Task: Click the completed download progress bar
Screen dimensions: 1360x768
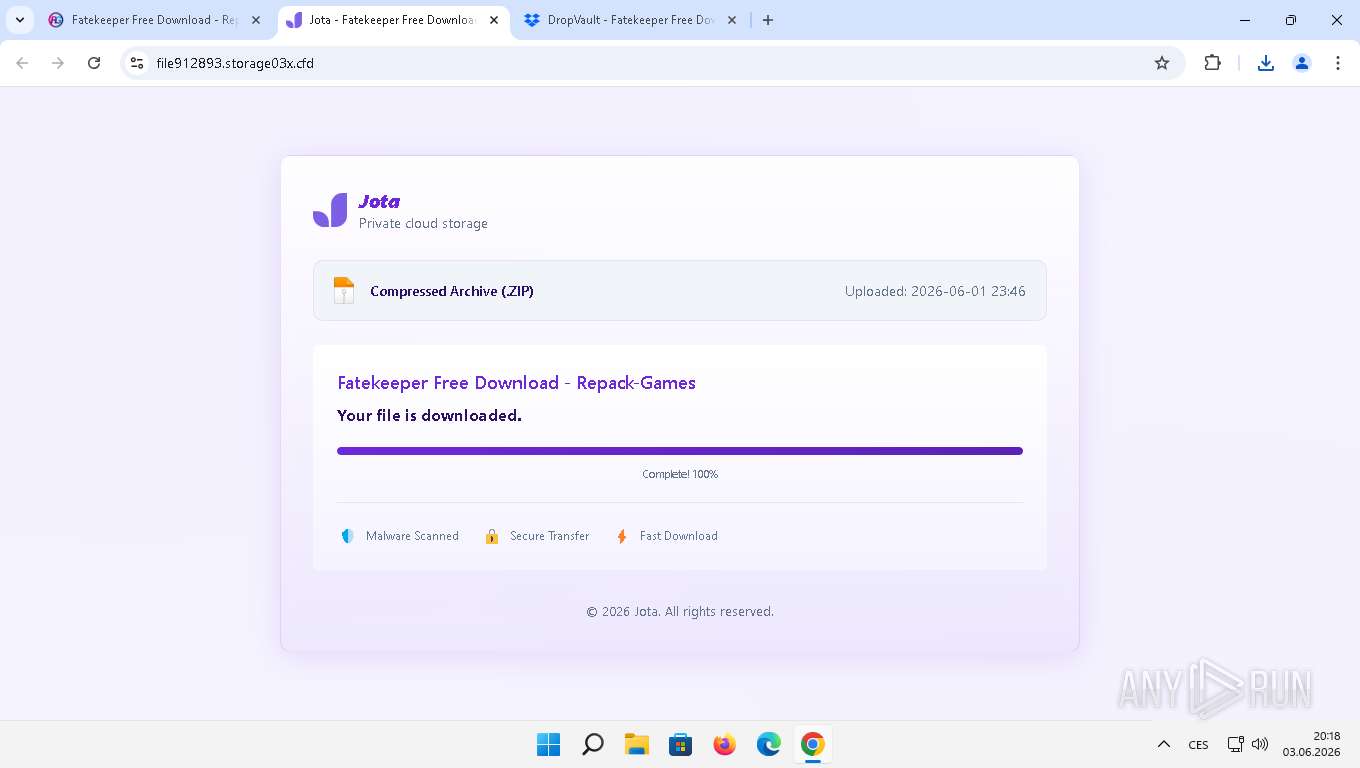Action: click(x=680, y=451)
